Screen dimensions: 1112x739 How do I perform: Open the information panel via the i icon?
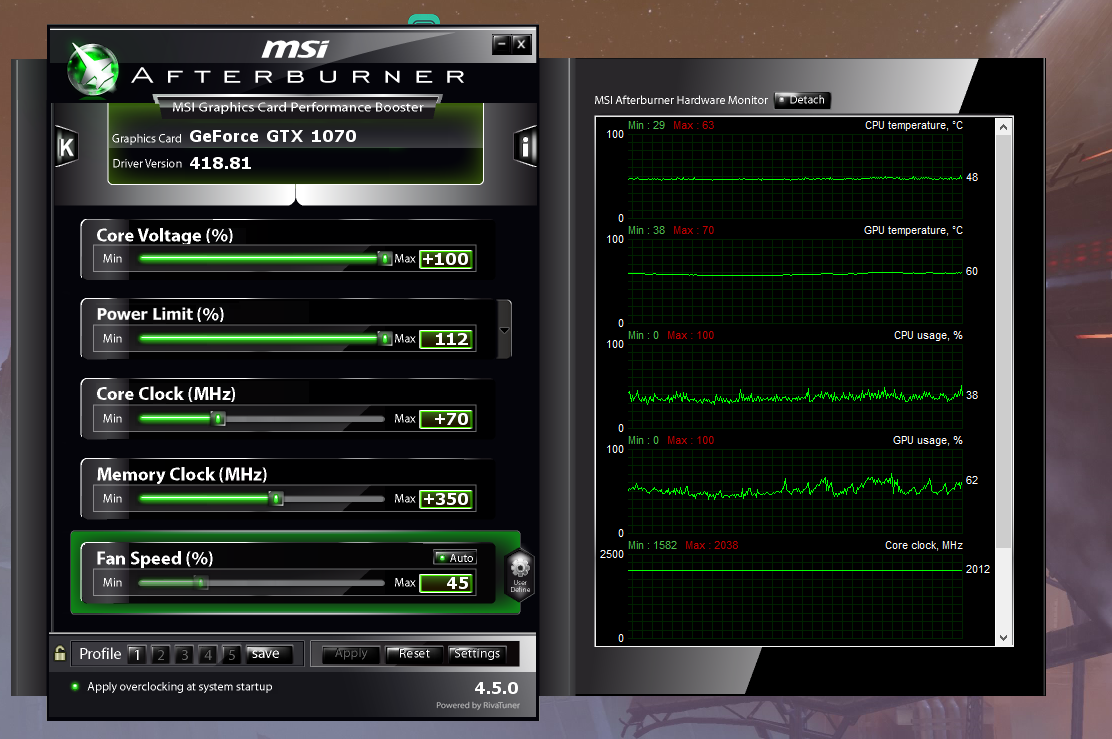click(525, 147)
